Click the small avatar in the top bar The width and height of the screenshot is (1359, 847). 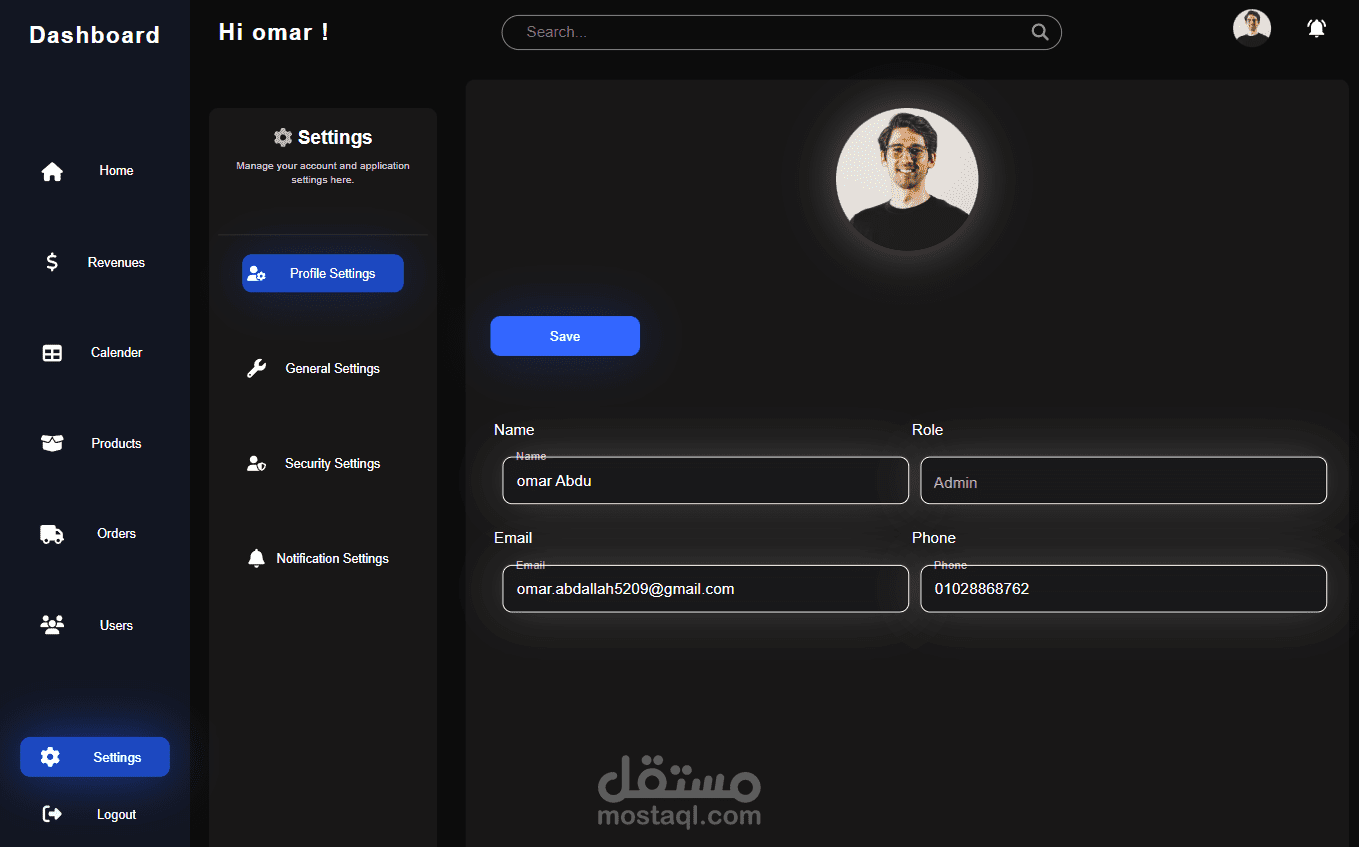coord(1252,28)
